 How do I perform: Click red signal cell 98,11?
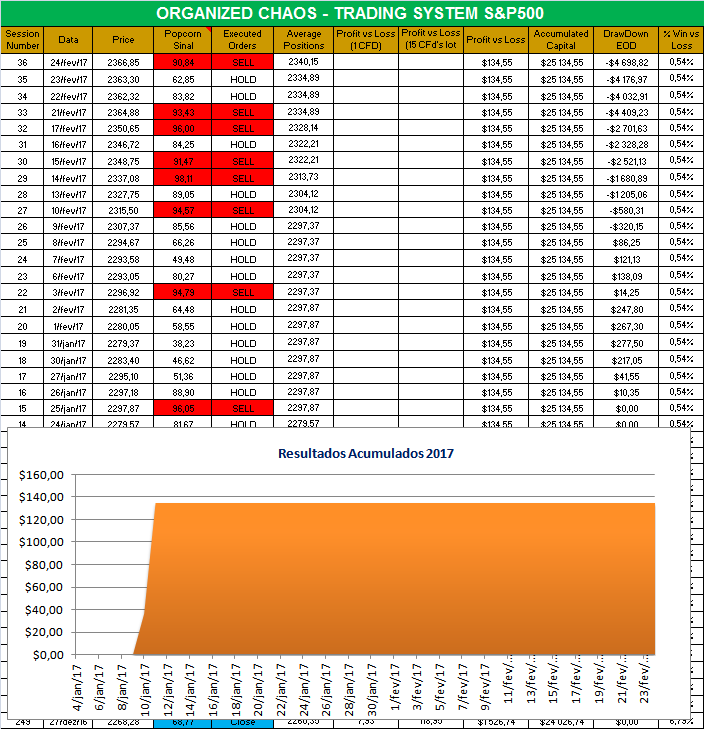click(x=183, y=178)
